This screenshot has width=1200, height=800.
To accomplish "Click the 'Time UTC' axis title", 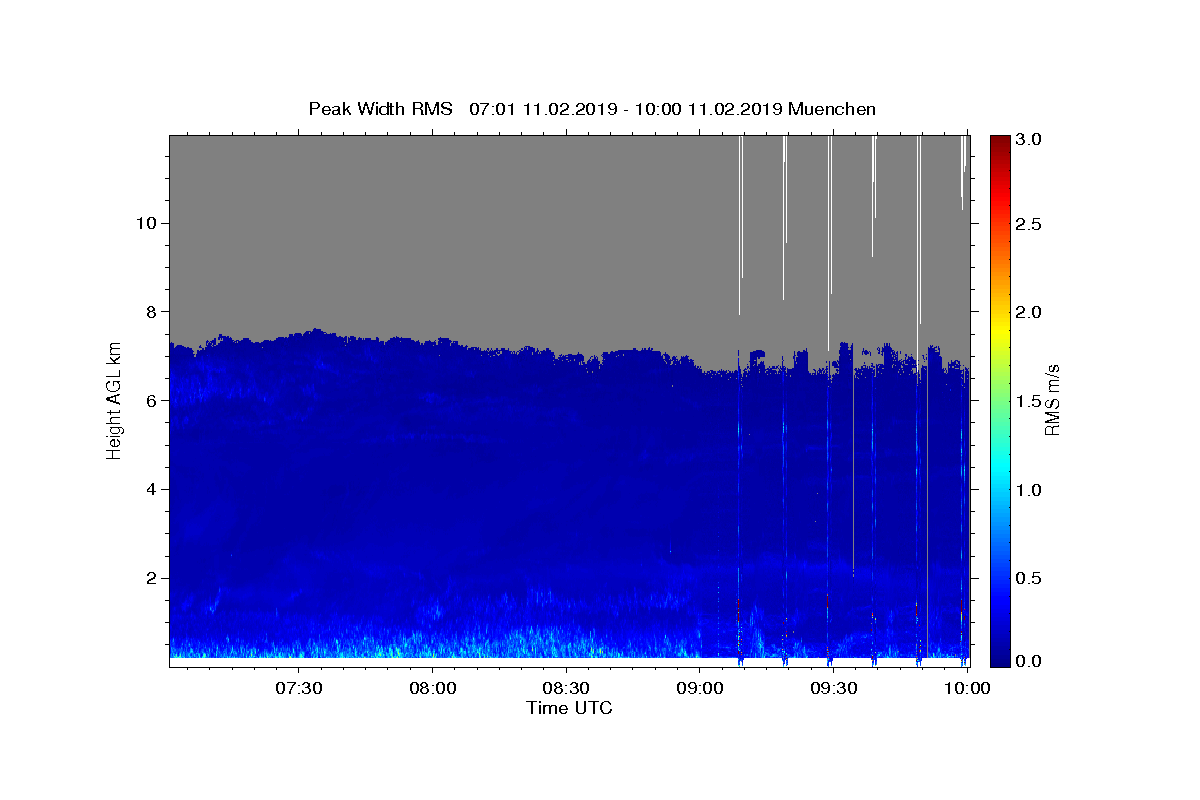I will [570, 709].
